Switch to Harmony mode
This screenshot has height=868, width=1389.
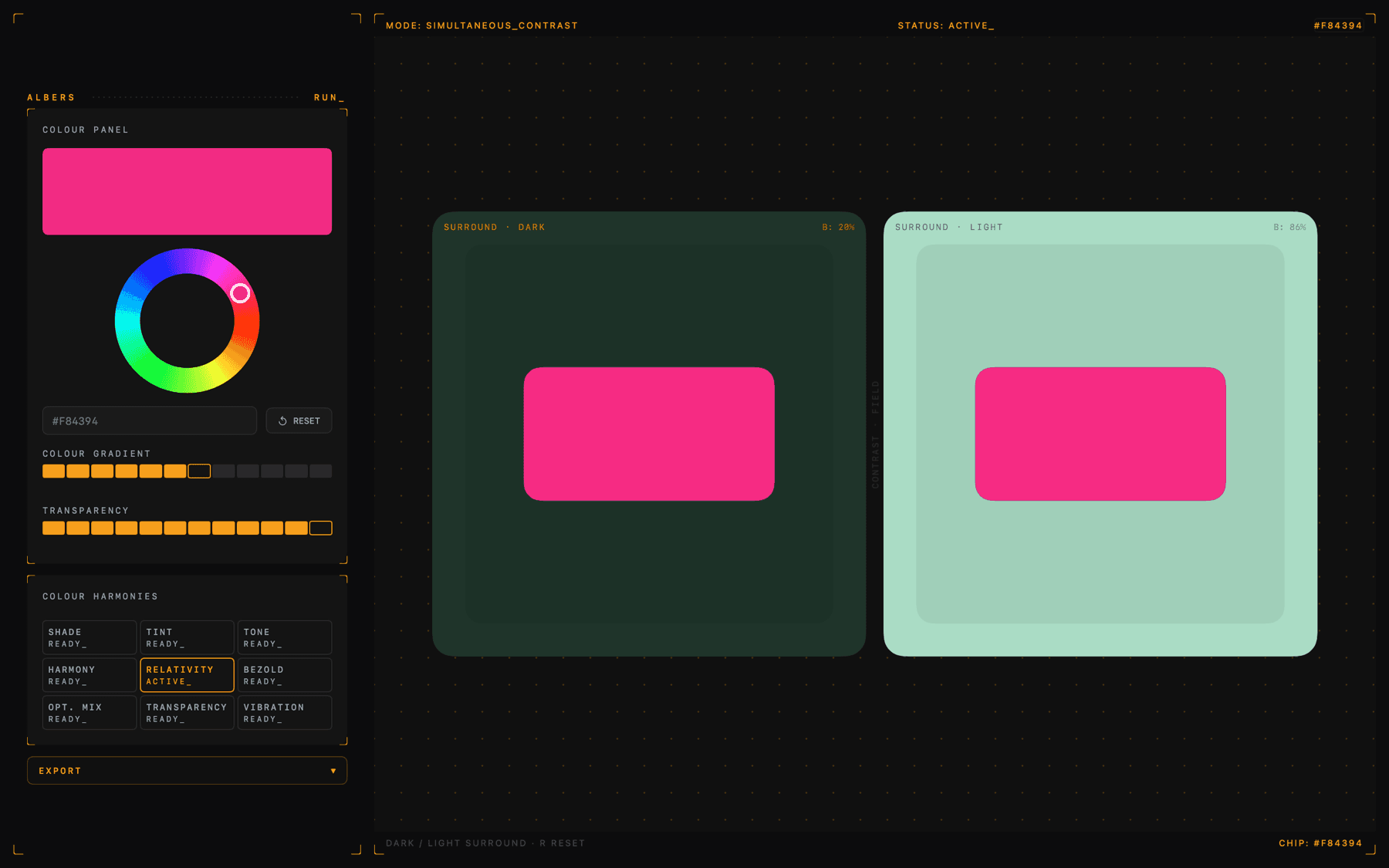(x=90, y=675)
